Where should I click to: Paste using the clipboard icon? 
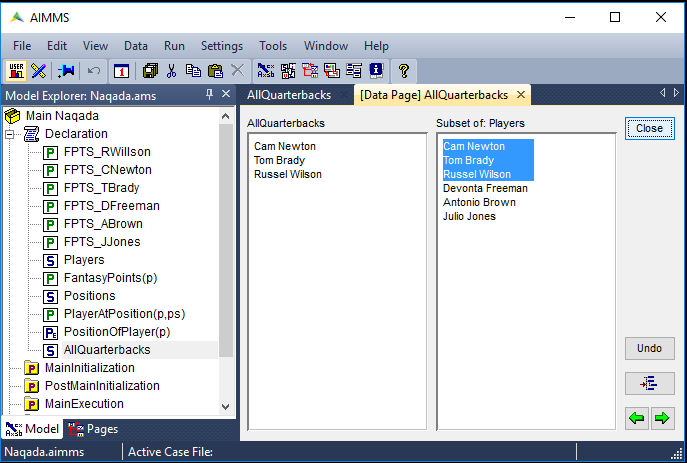tap(215, 71)
